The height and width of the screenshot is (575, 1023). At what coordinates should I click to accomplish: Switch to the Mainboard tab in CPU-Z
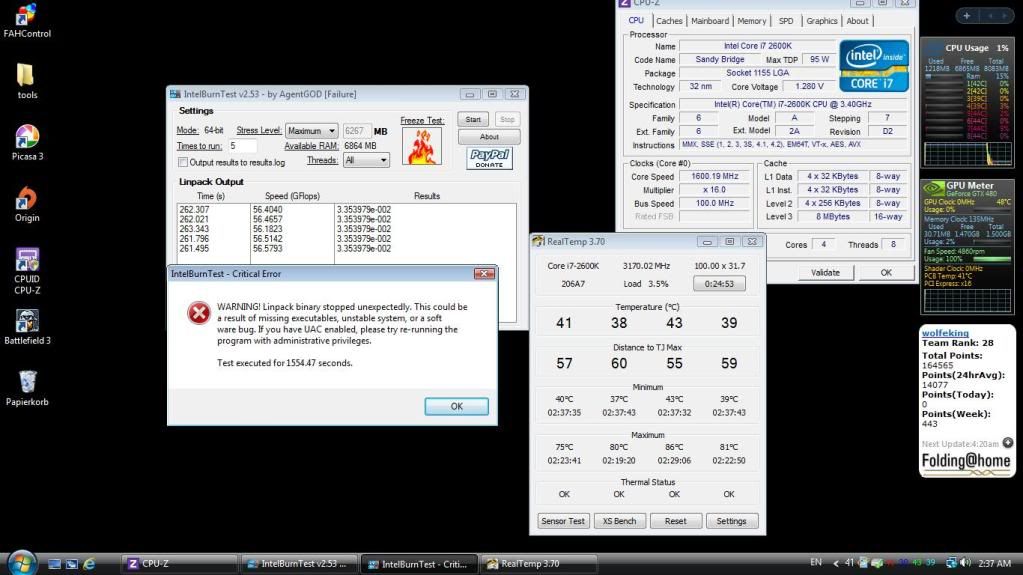pyautogui.click(x=710, y=21)
